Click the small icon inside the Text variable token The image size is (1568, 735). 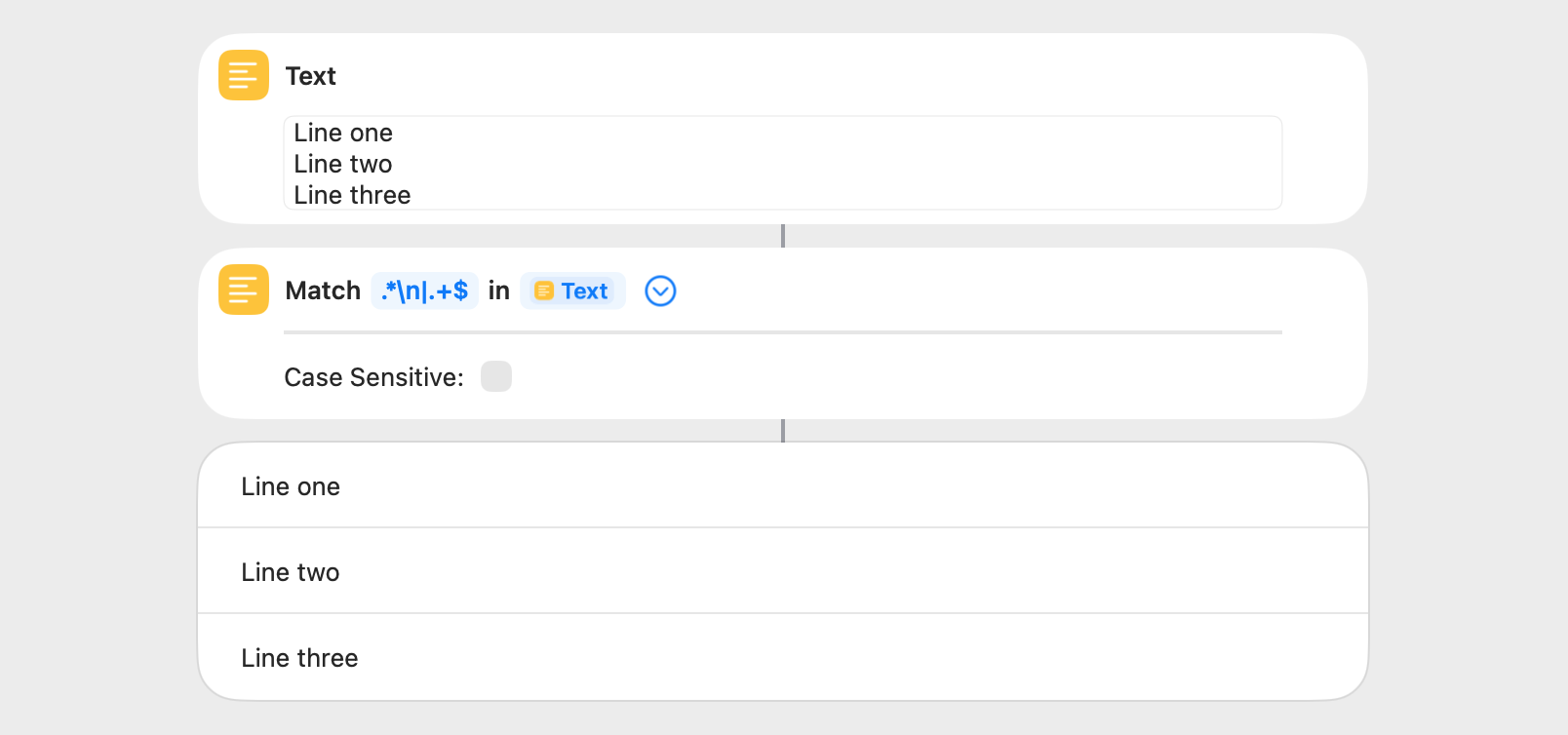click(x=544, y=291)
